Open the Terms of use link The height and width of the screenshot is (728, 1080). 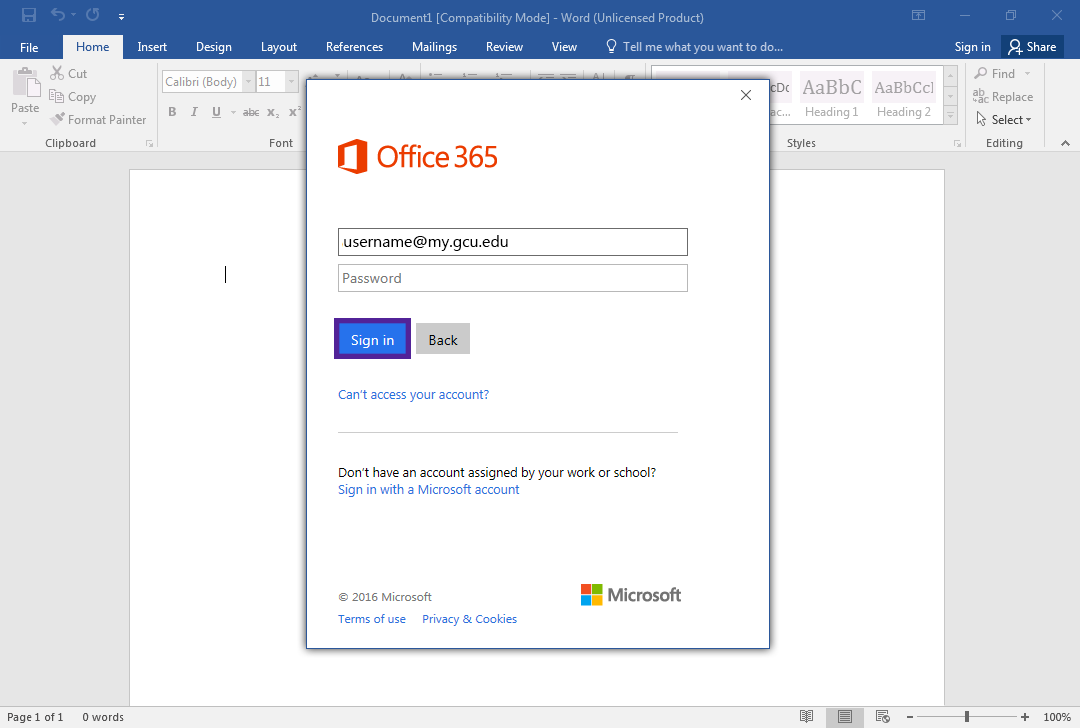coord(372,619)
